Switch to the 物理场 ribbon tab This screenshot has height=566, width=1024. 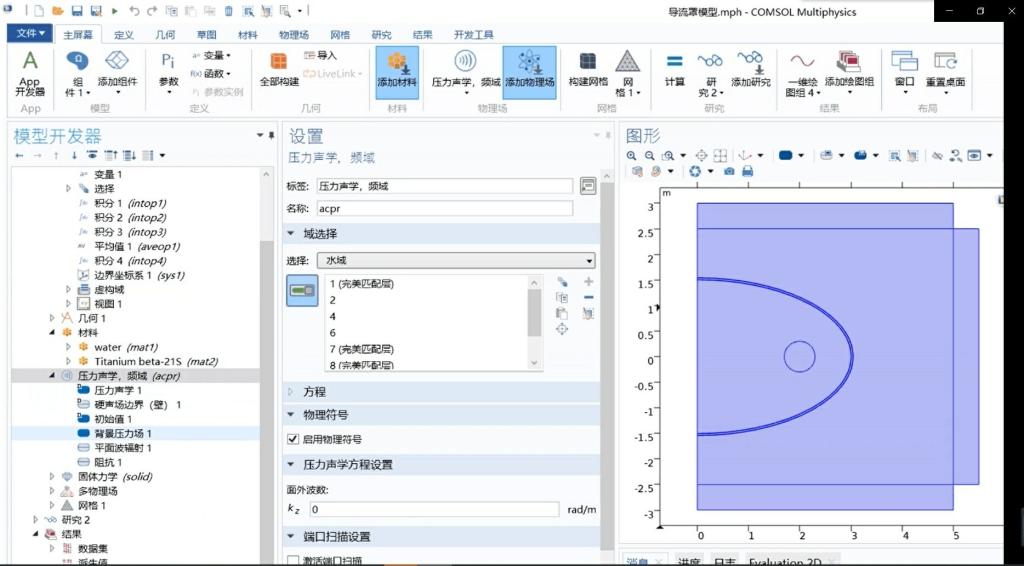coord(293,34)
